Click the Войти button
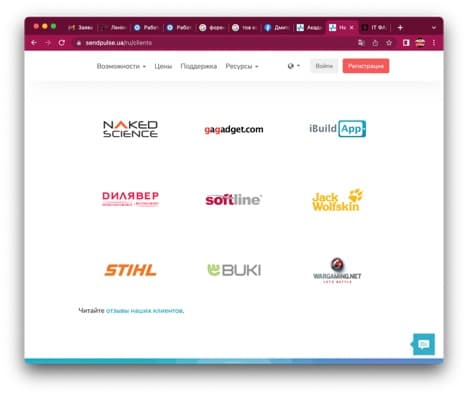Image resolution: width=468 pixels, height=396 pixels. point(324,66)
